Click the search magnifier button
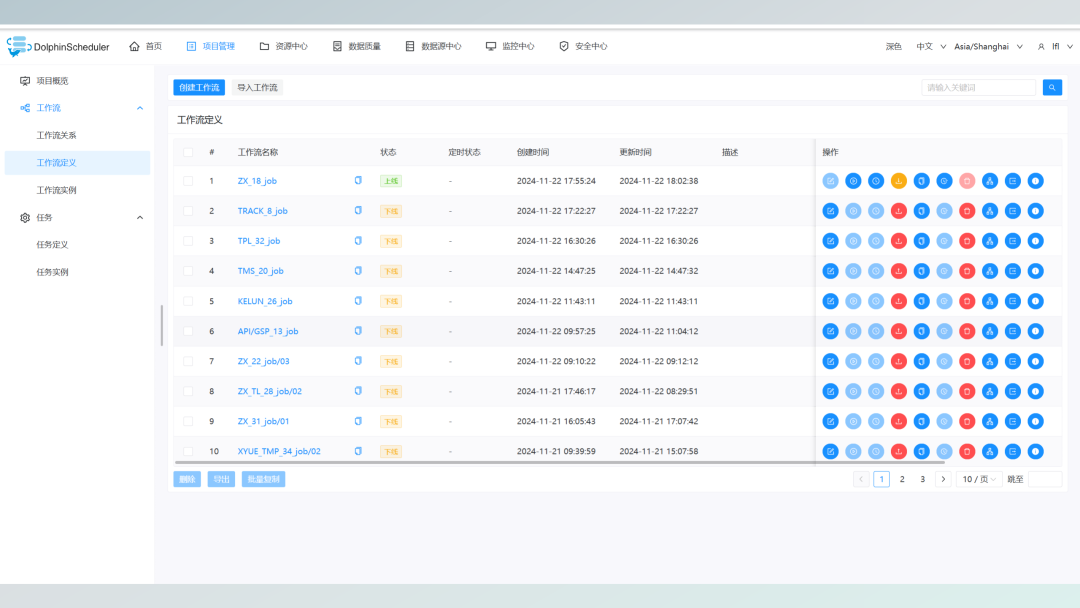The width and height of the screenshot is (1080, 608). pyautogui.click(x=1052, y=87)
